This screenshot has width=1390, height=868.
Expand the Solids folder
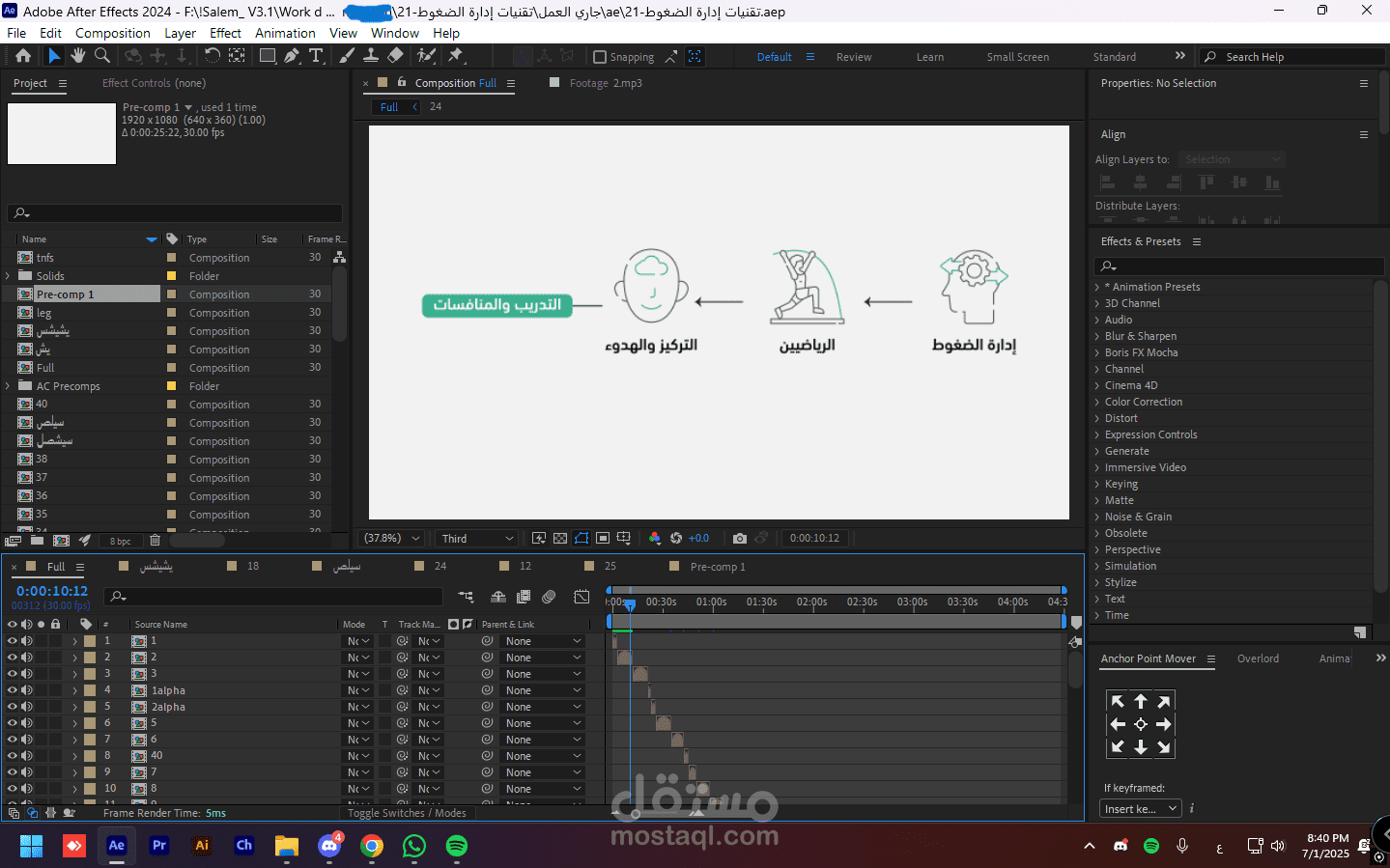click(9, 276)
